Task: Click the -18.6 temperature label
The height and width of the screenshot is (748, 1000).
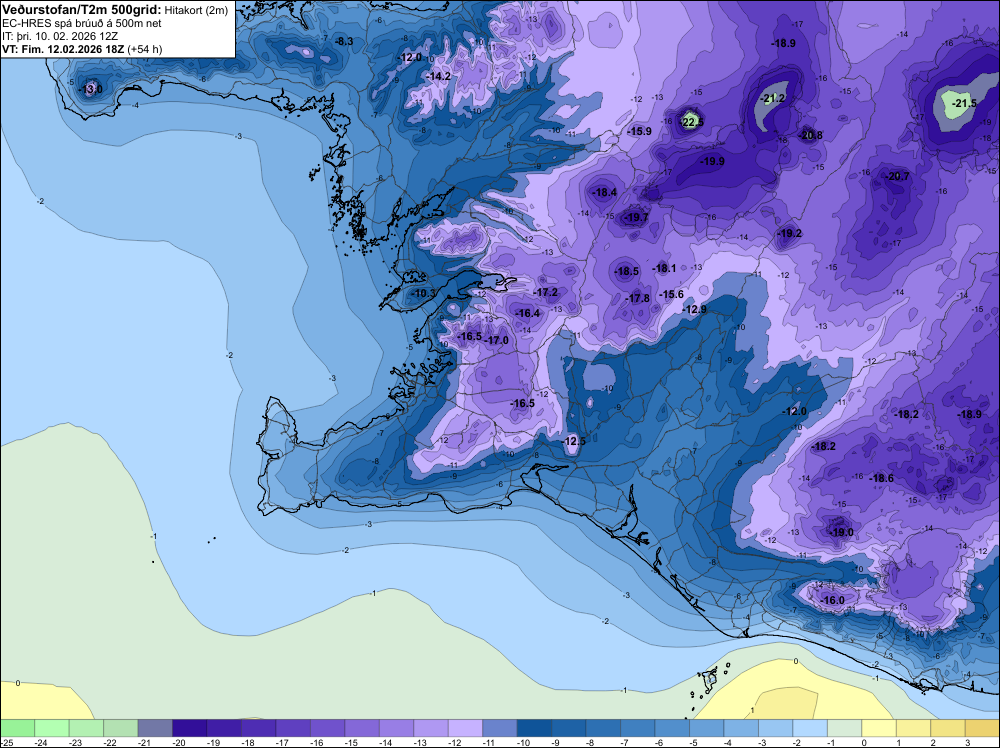Action: [x=882, y=478]
